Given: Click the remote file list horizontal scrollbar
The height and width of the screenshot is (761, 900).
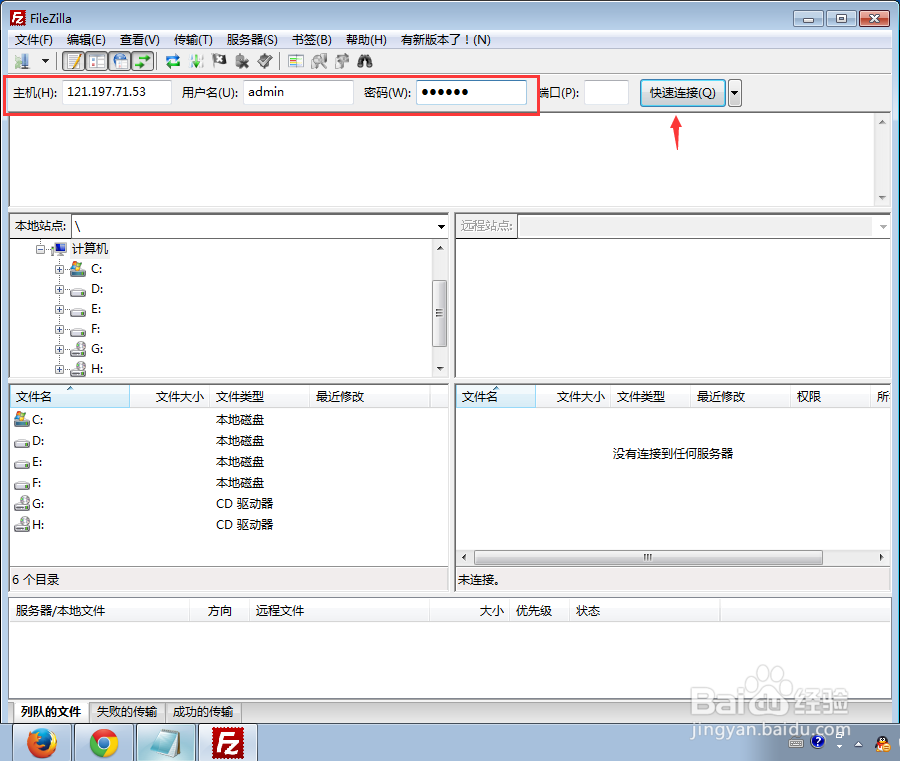Looking at the screenshot, I should click(x=648, y=557).
